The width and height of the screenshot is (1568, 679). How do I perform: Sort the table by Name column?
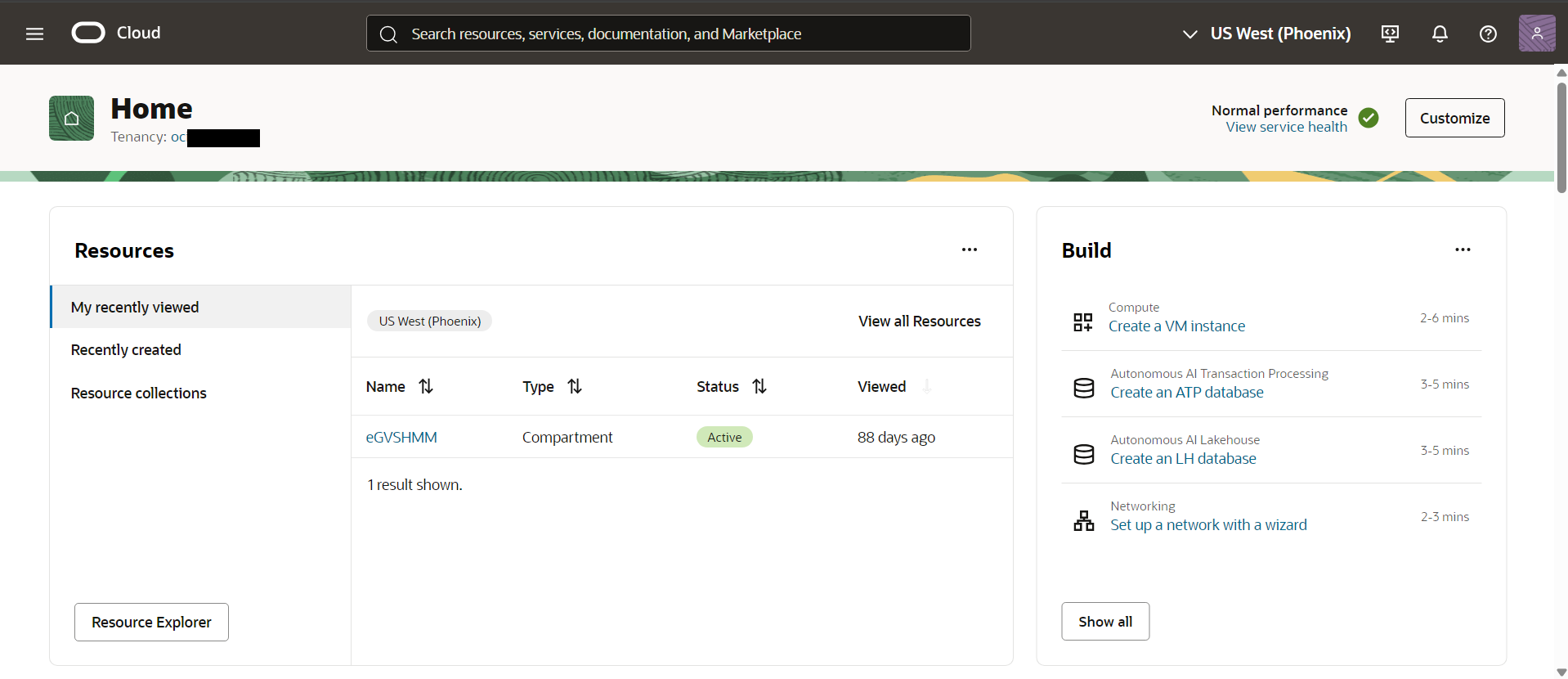point(426,386)
